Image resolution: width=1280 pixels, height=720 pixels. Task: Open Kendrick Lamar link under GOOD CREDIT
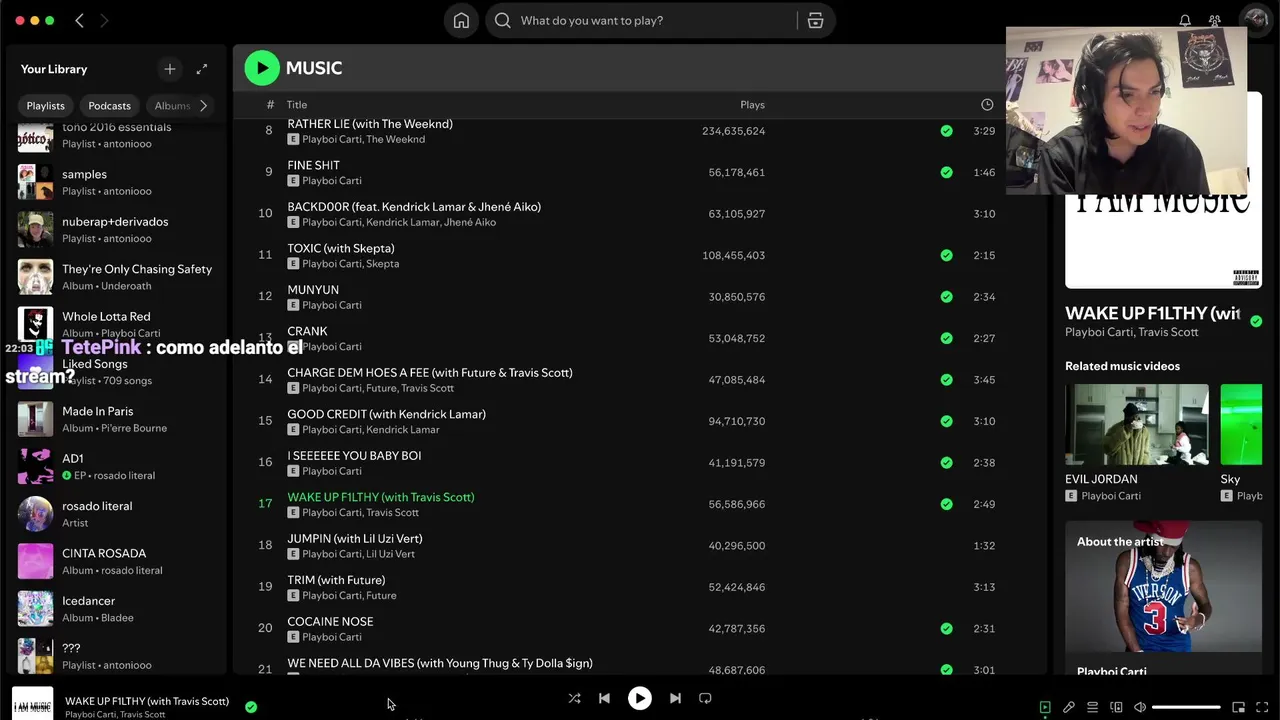click(402, 430)
